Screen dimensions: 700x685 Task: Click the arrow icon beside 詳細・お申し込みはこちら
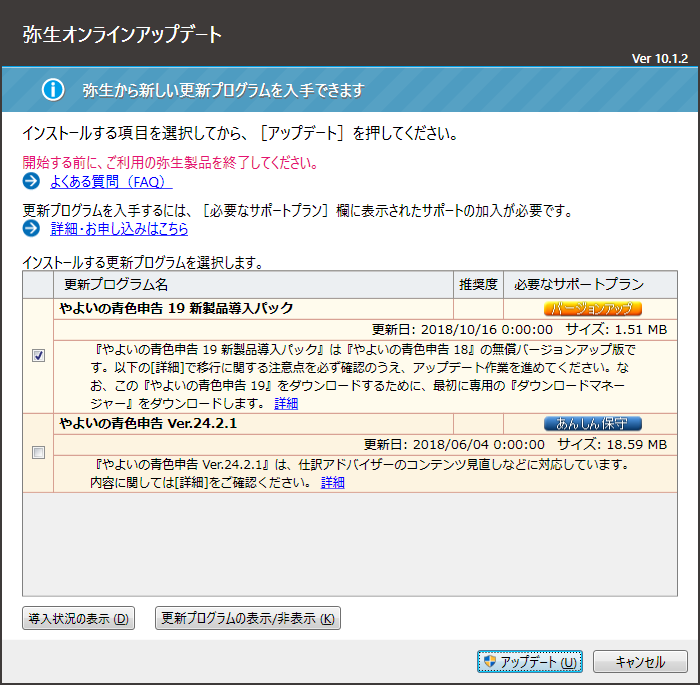click(31, 228)
